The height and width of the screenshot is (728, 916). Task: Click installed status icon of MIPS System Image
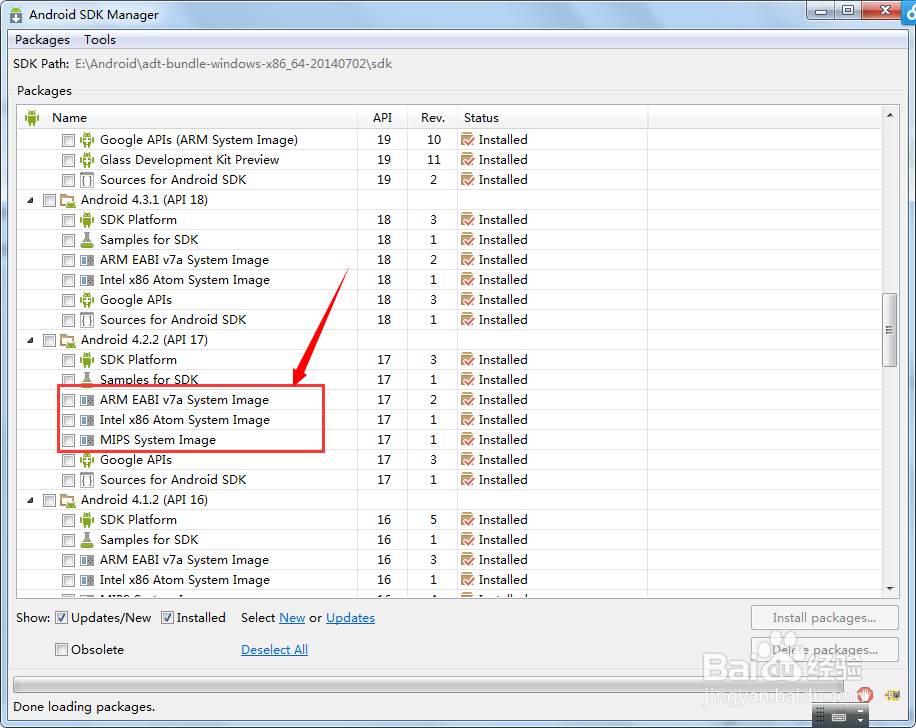467,440
